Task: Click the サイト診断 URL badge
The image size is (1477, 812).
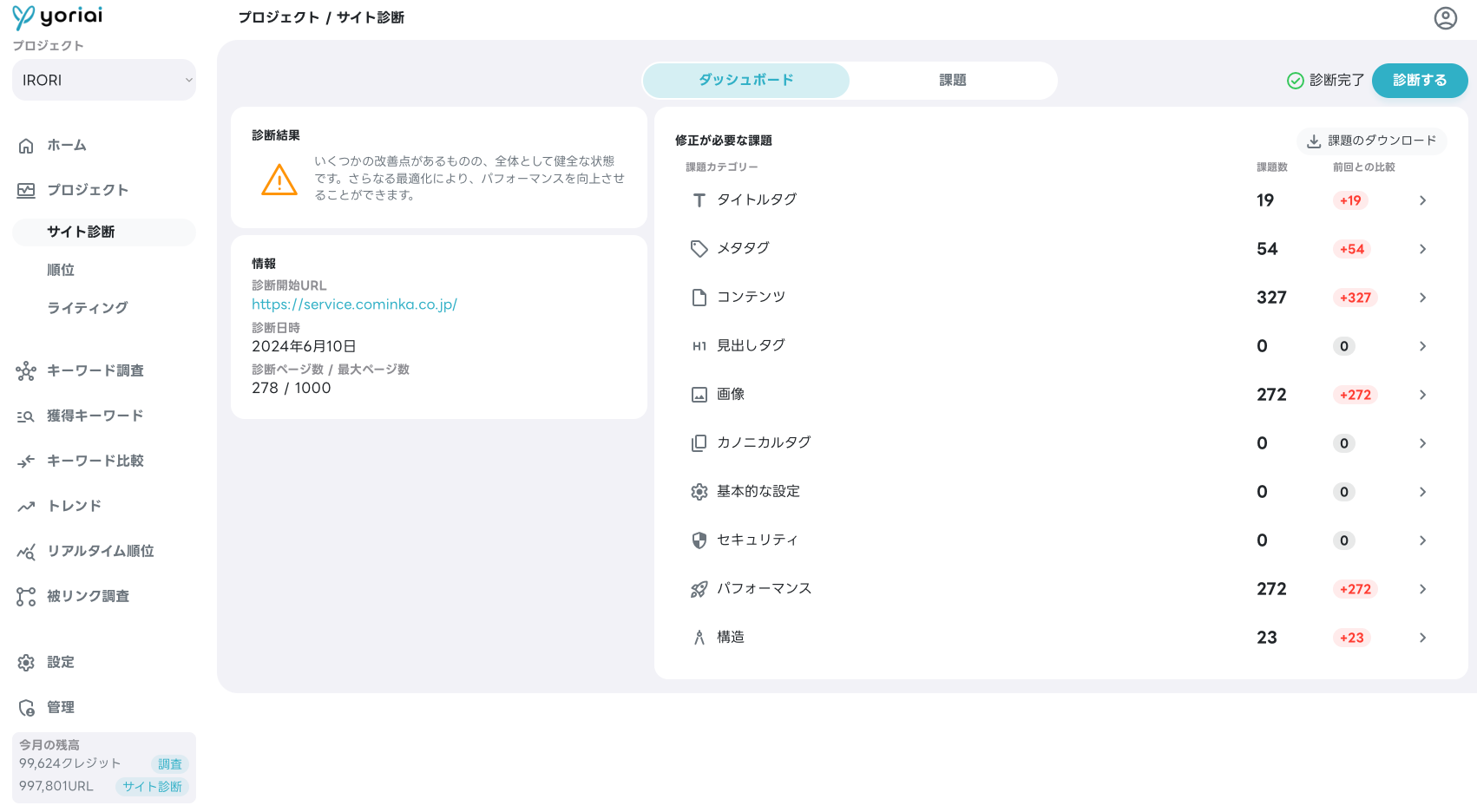Action: coord(152,787)
